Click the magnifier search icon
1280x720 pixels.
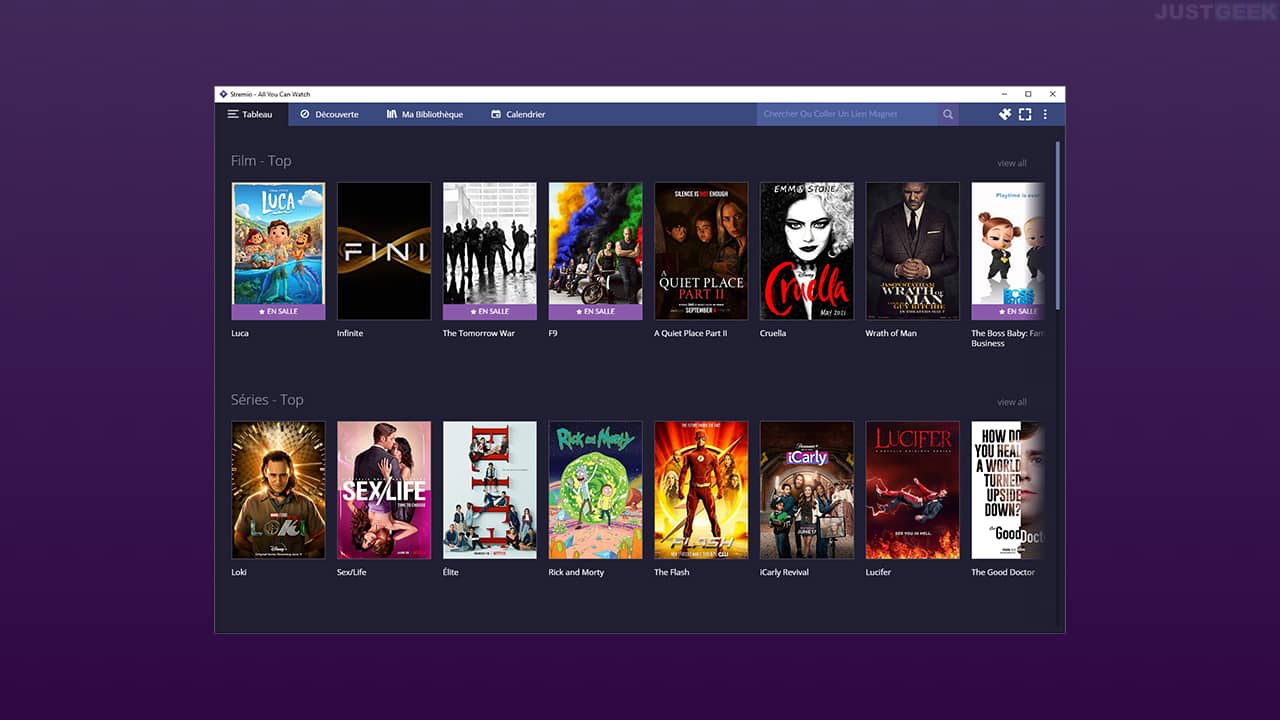[x=948, y=114]
